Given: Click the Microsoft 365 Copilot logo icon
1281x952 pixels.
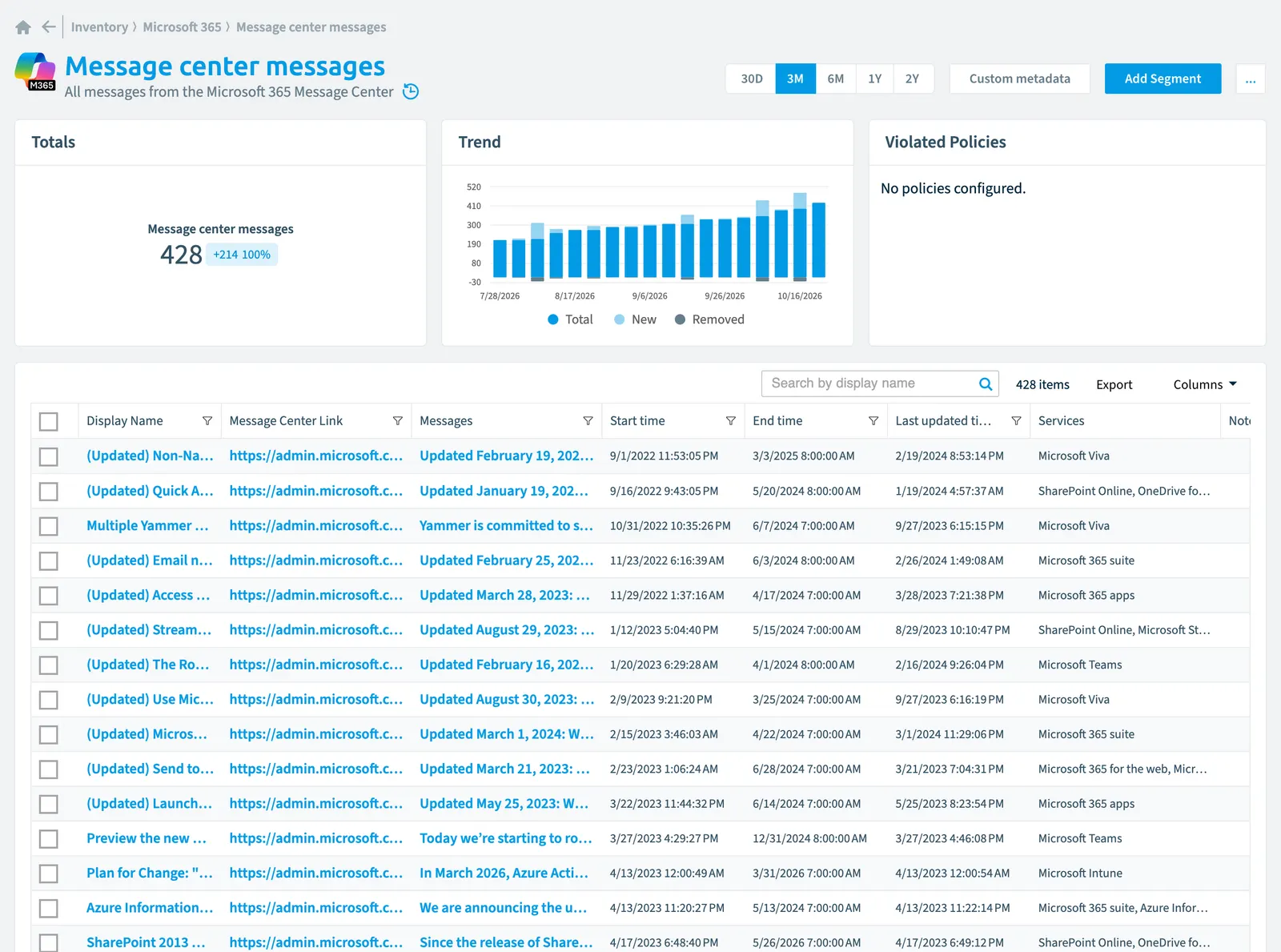Looking at the screenshot, I should (35, 71).
